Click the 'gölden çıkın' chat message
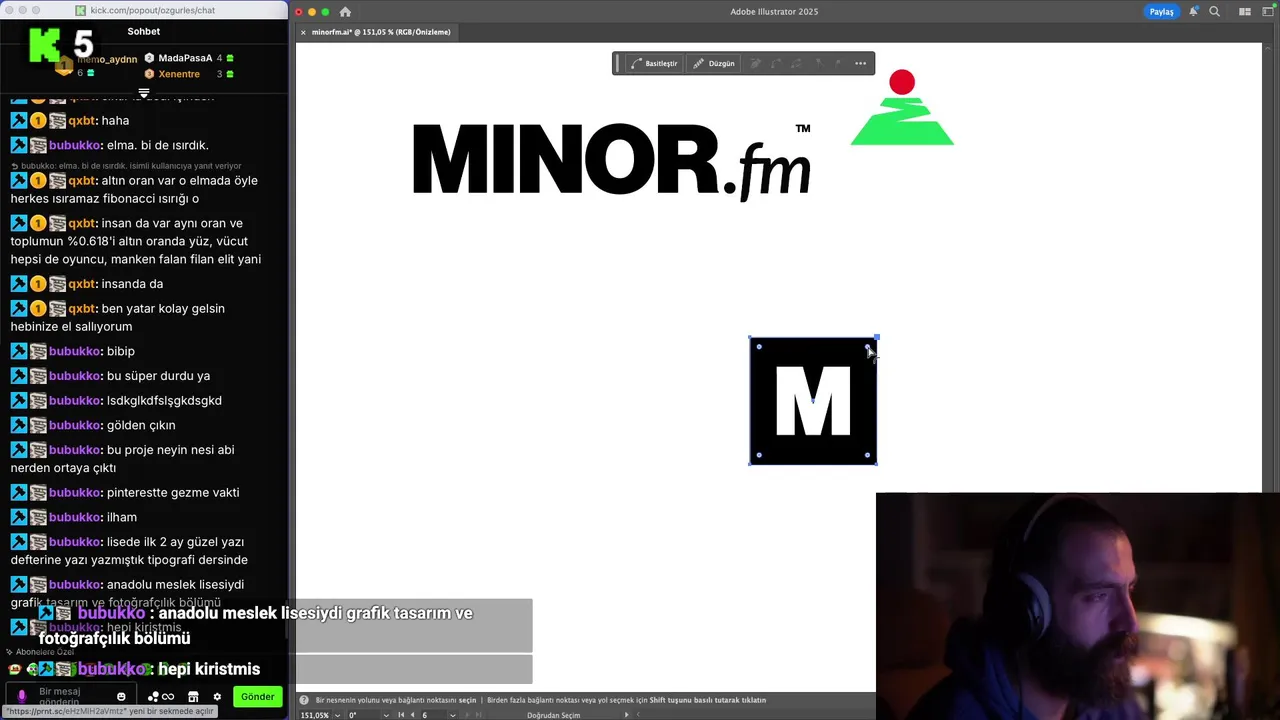The width and height of the screenshot is (1280, 720). (x=141, y=425)
